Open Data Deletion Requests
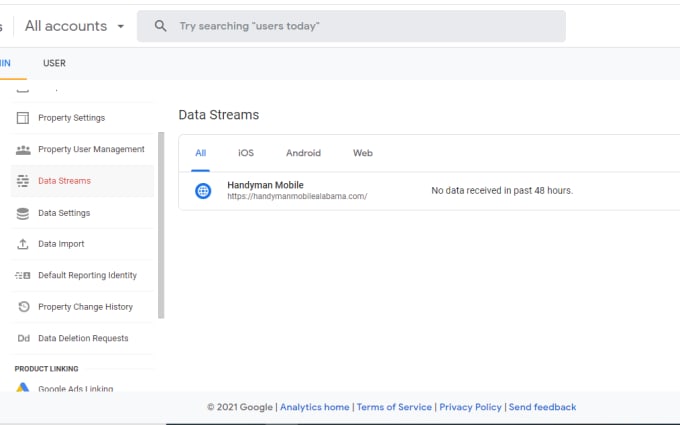Image resolution: width=680 pixels, height=425 pixels. 83,338
